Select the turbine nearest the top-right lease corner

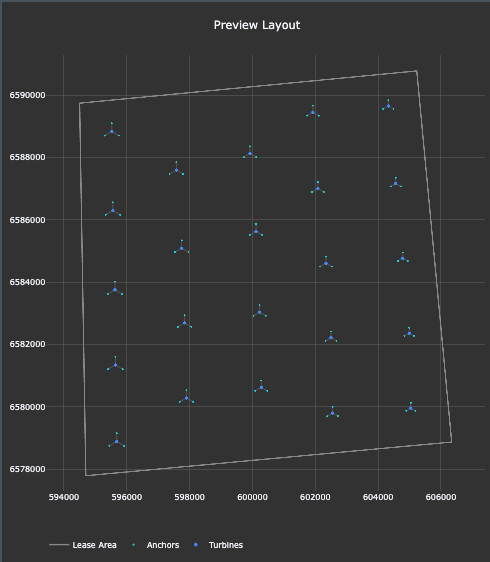[x=388, y=106]
